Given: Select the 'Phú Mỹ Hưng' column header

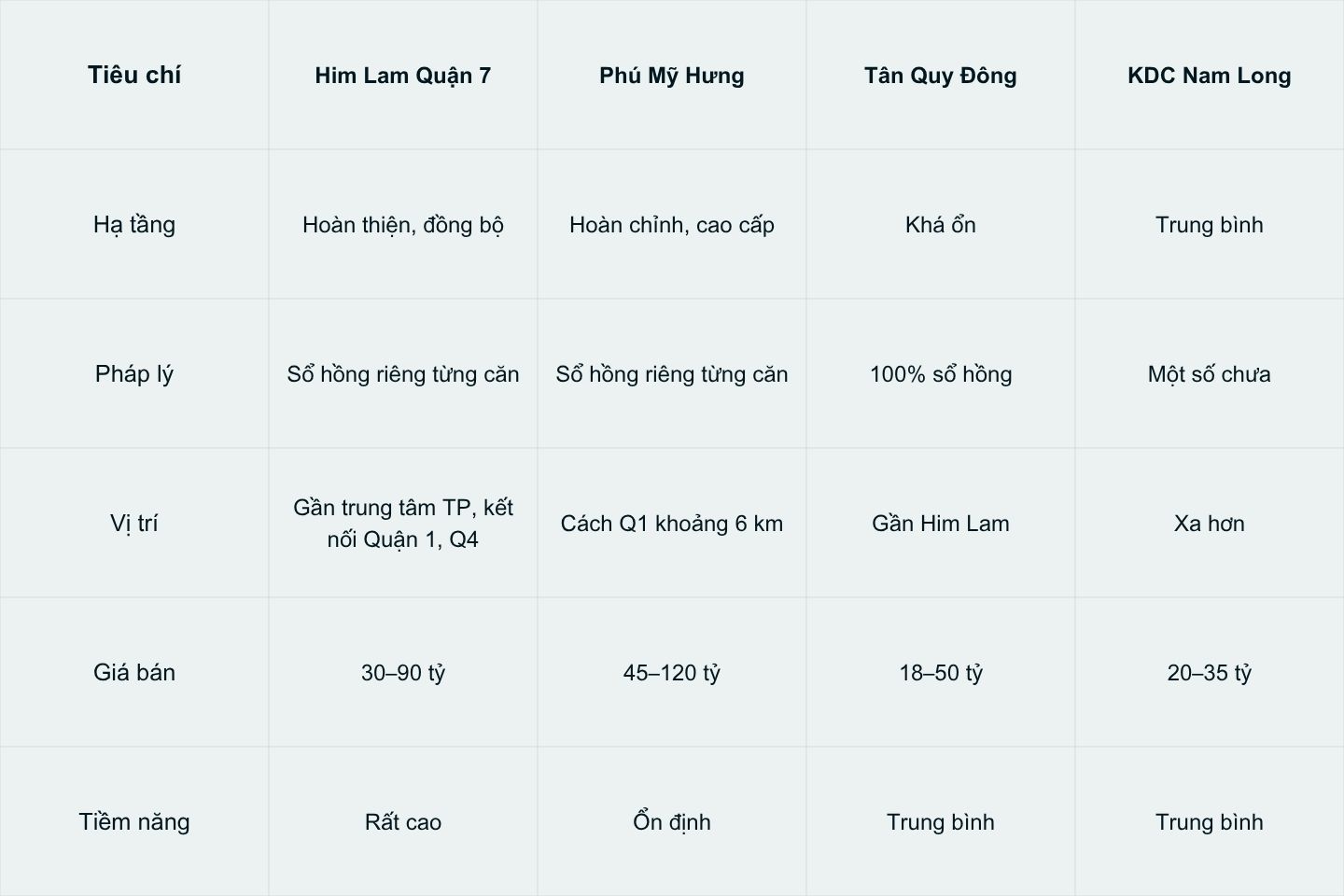Looking at the screenshot, I should tap(672, 76).
